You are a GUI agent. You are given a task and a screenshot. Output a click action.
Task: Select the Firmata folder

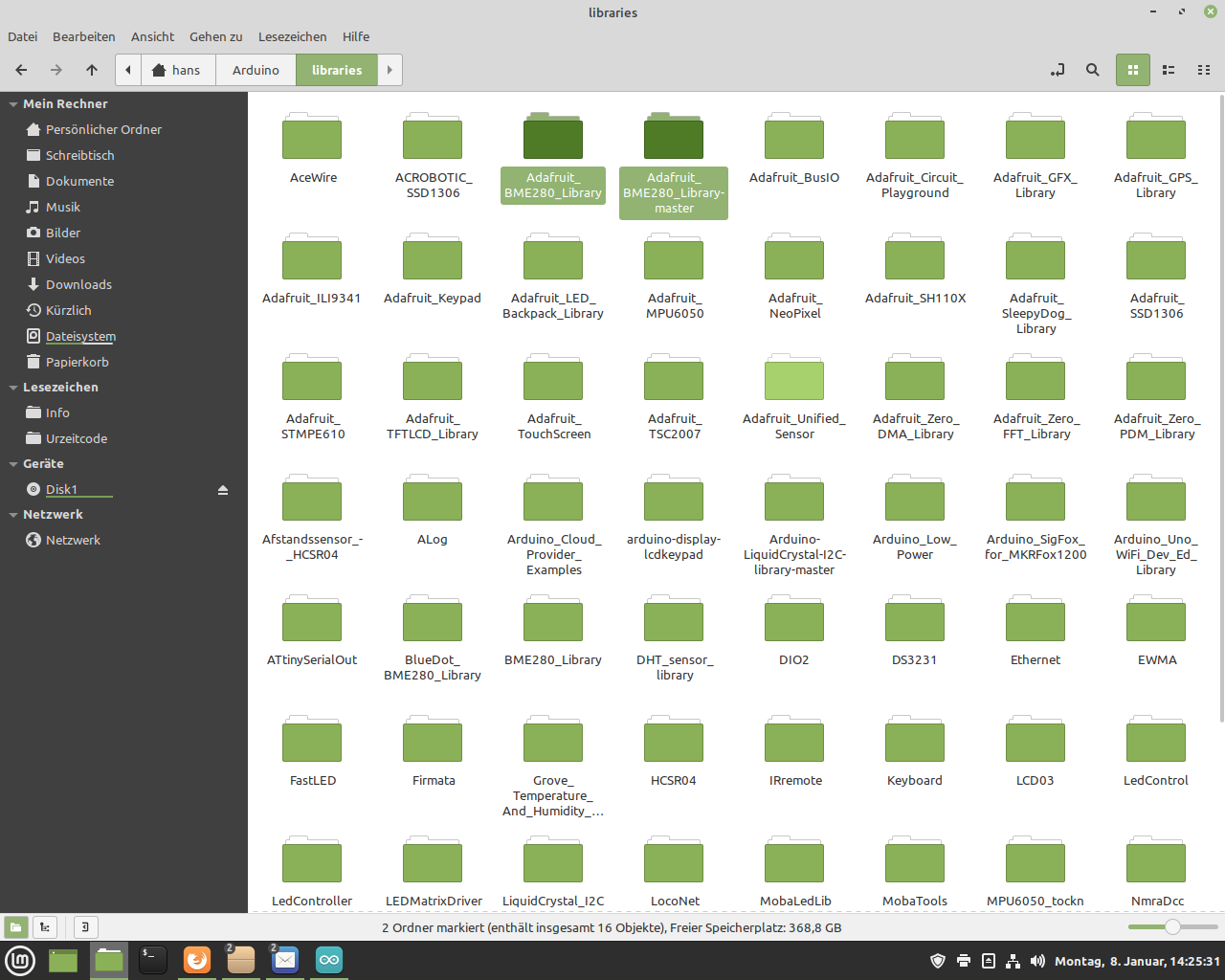[434, 751]
